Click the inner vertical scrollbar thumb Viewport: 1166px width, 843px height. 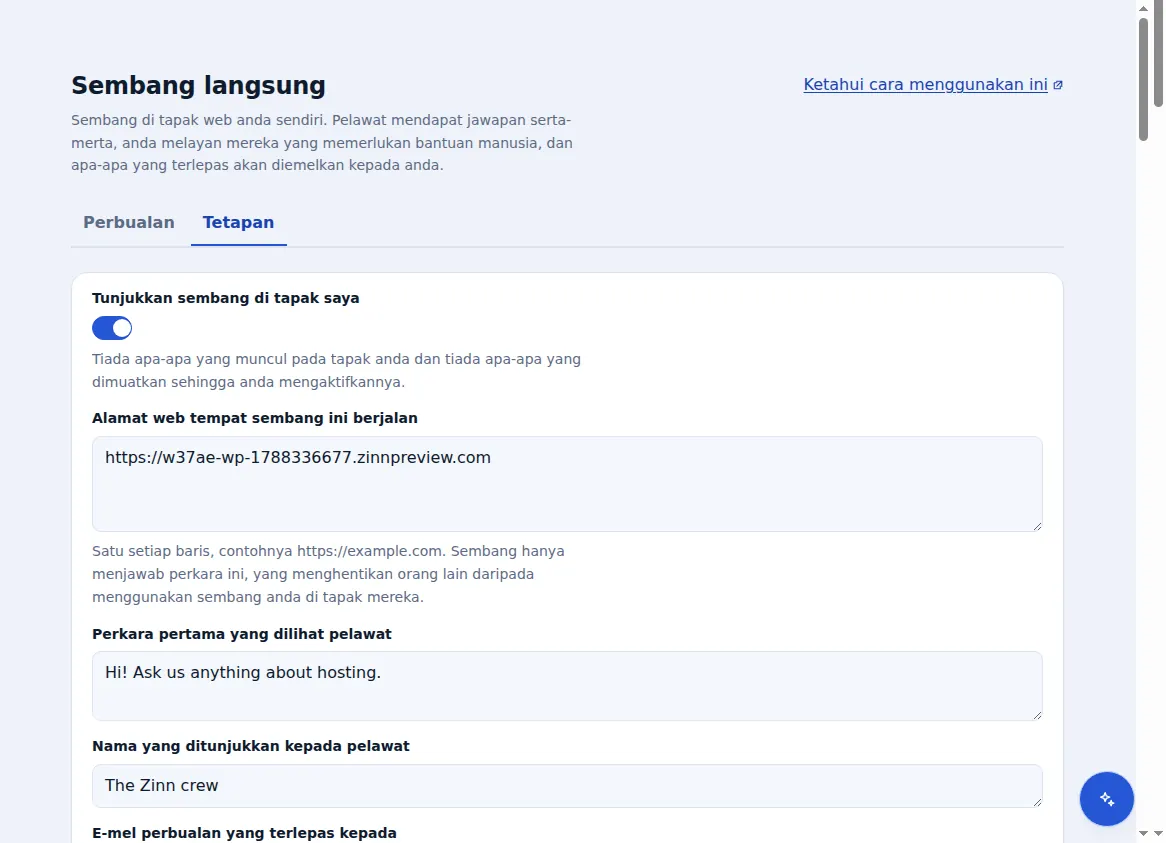tap(1144, 78)
